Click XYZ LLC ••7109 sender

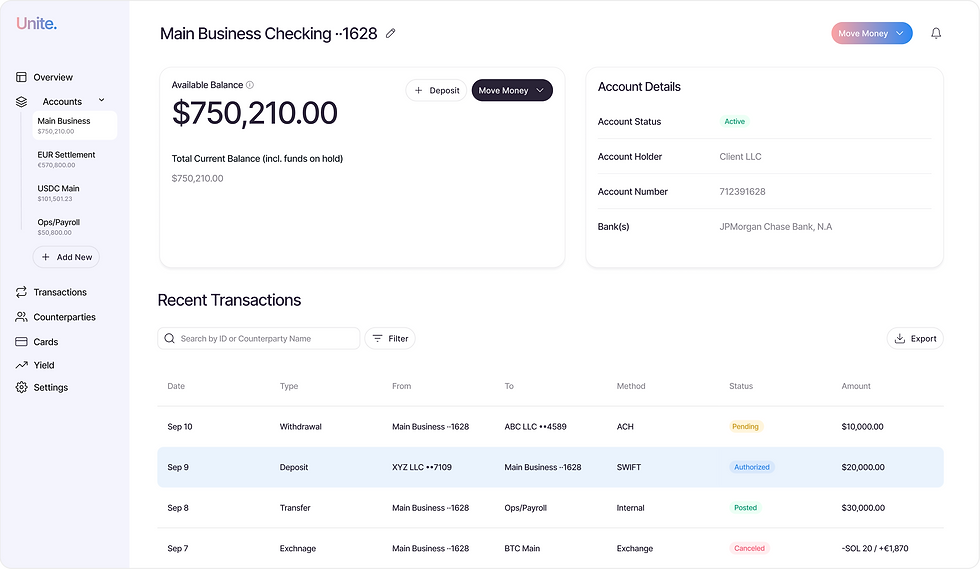coord(422,467)
